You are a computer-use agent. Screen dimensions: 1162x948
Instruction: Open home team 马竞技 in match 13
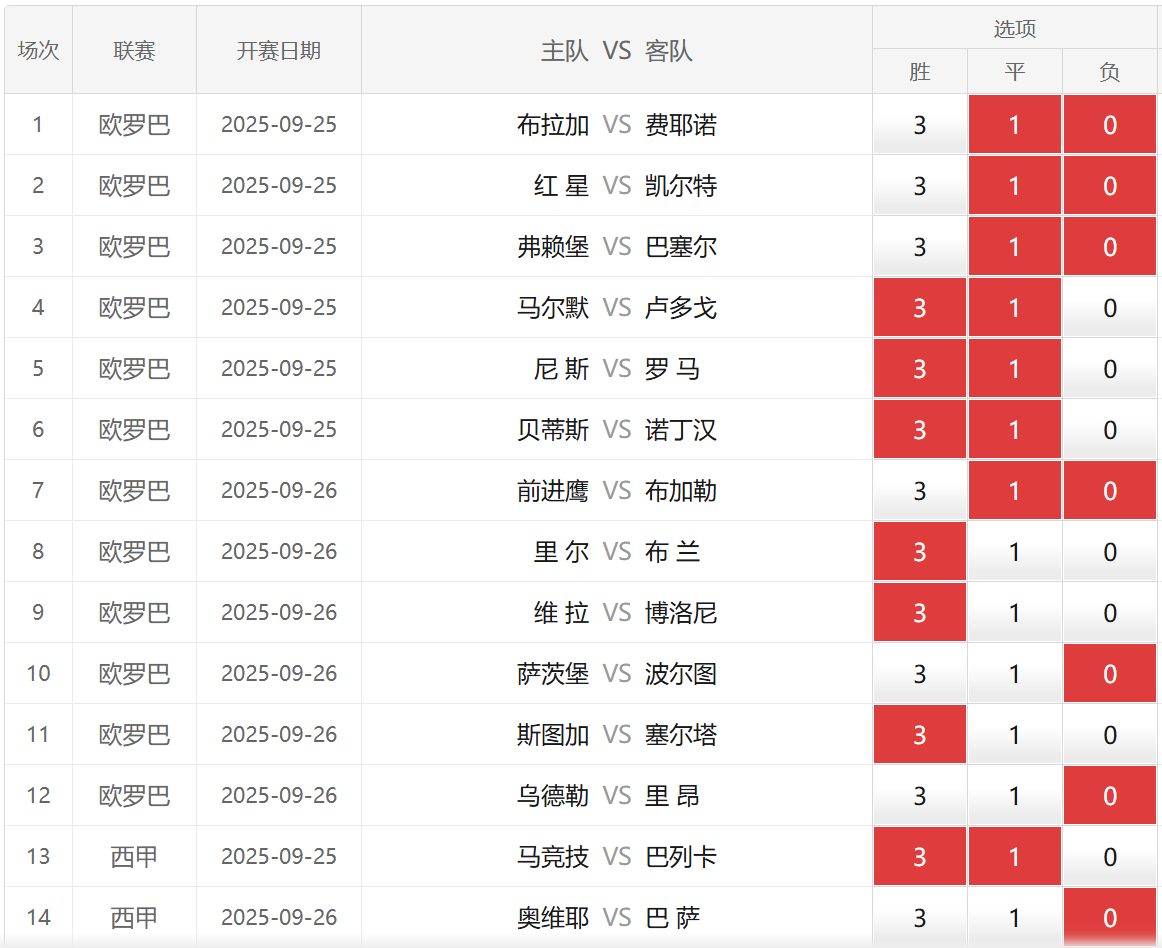click(553, 857)
